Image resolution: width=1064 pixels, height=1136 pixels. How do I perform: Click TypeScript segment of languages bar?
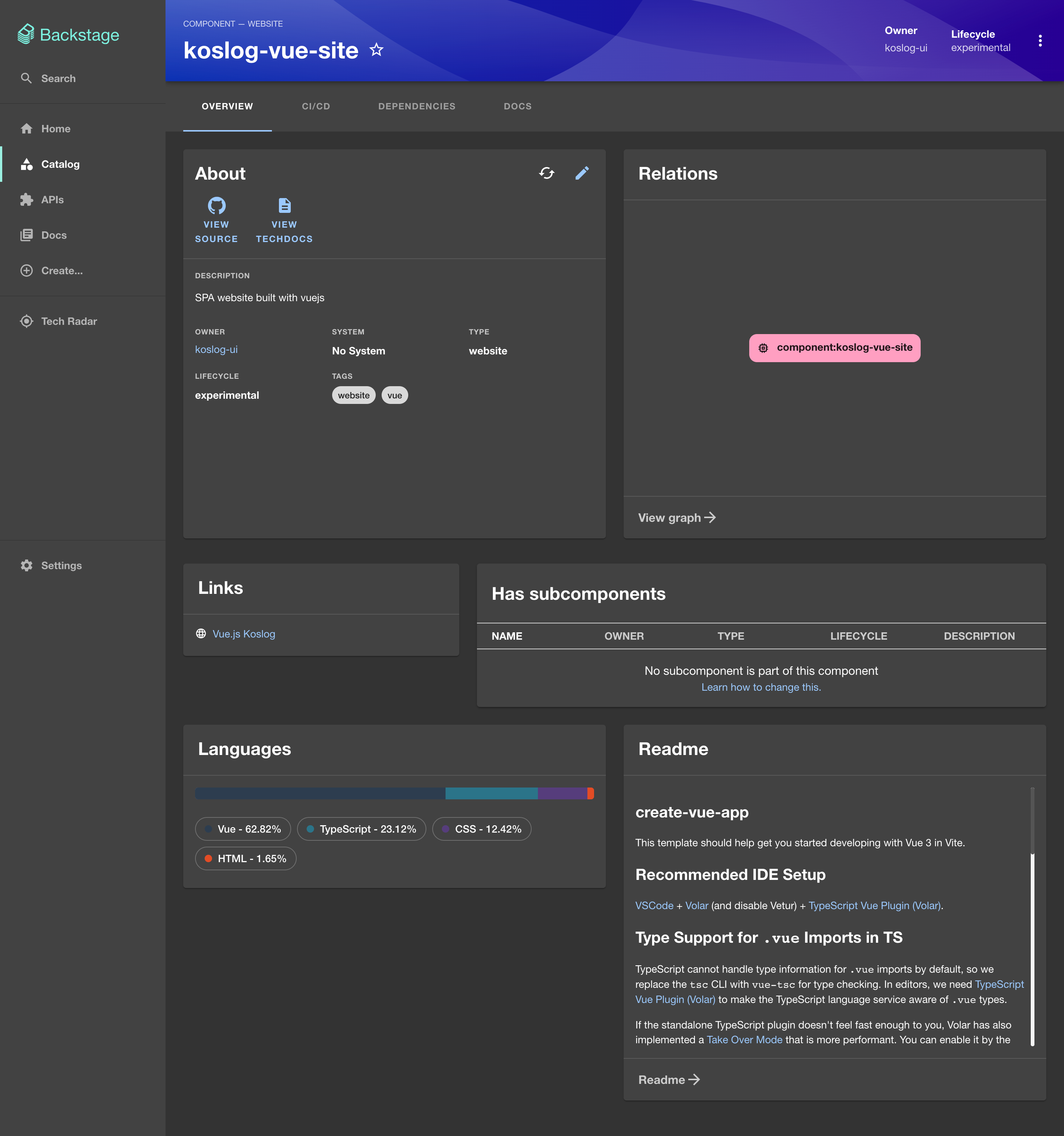491,793
